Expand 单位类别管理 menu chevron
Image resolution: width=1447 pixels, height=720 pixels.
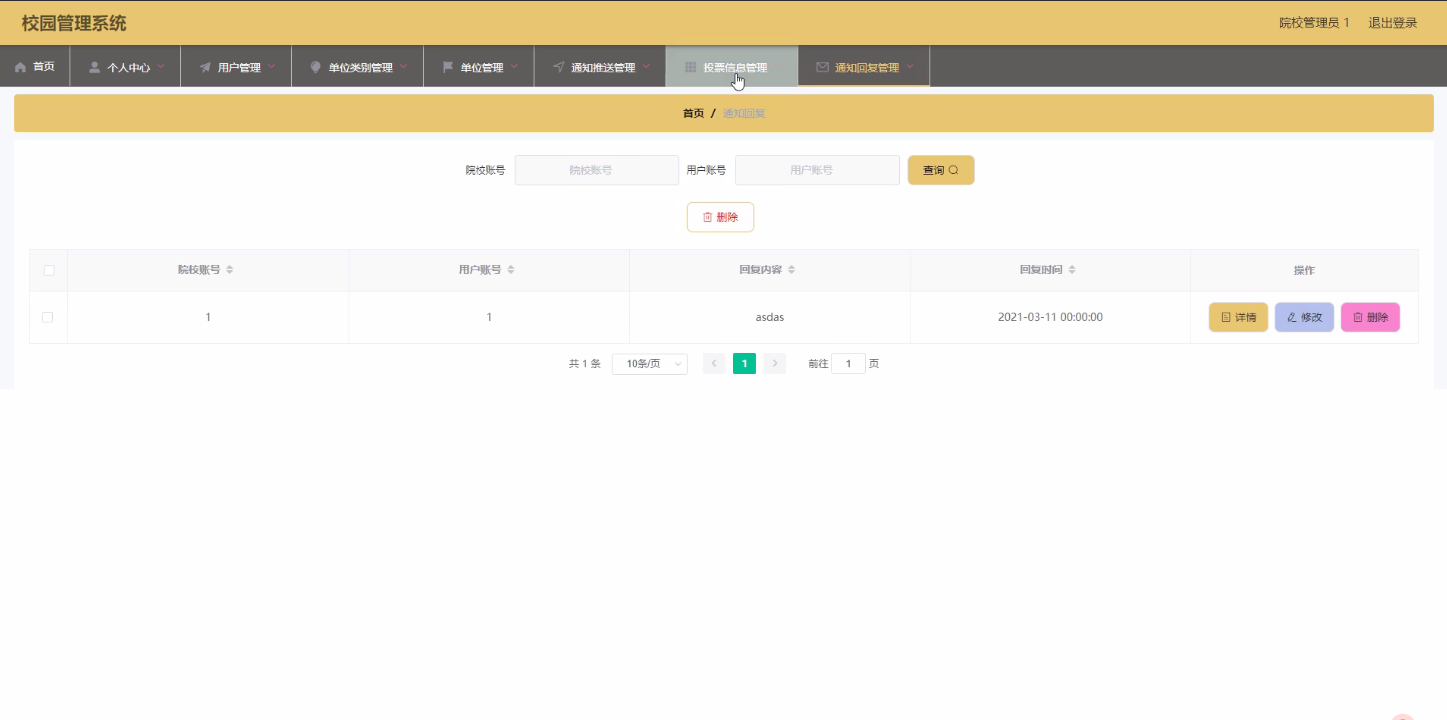click(404, 67)
